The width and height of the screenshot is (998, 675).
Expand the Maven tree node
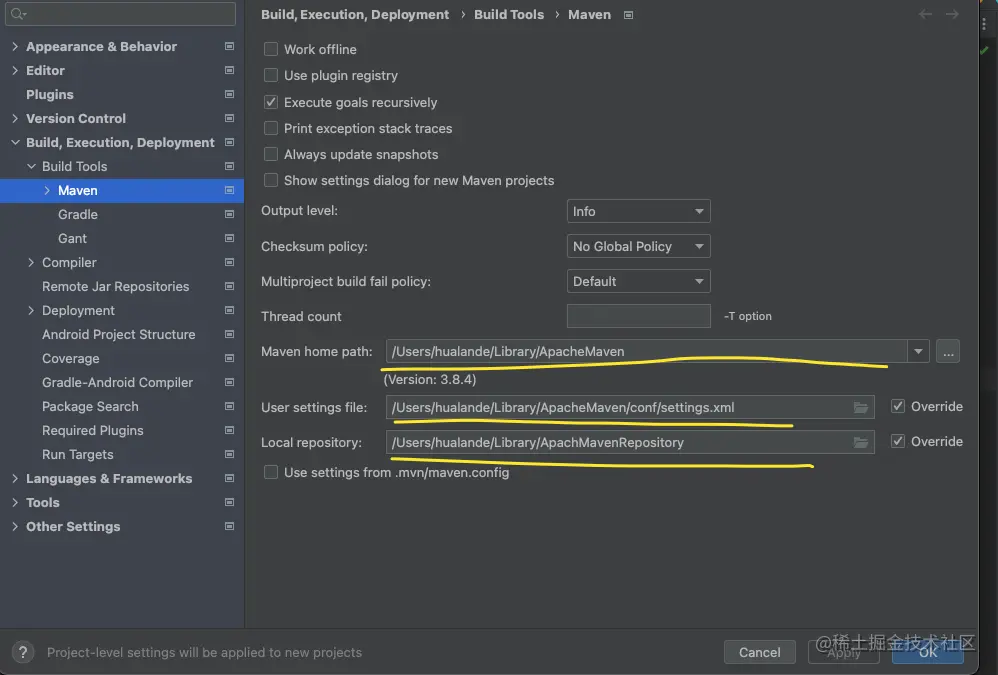point(47,190)
